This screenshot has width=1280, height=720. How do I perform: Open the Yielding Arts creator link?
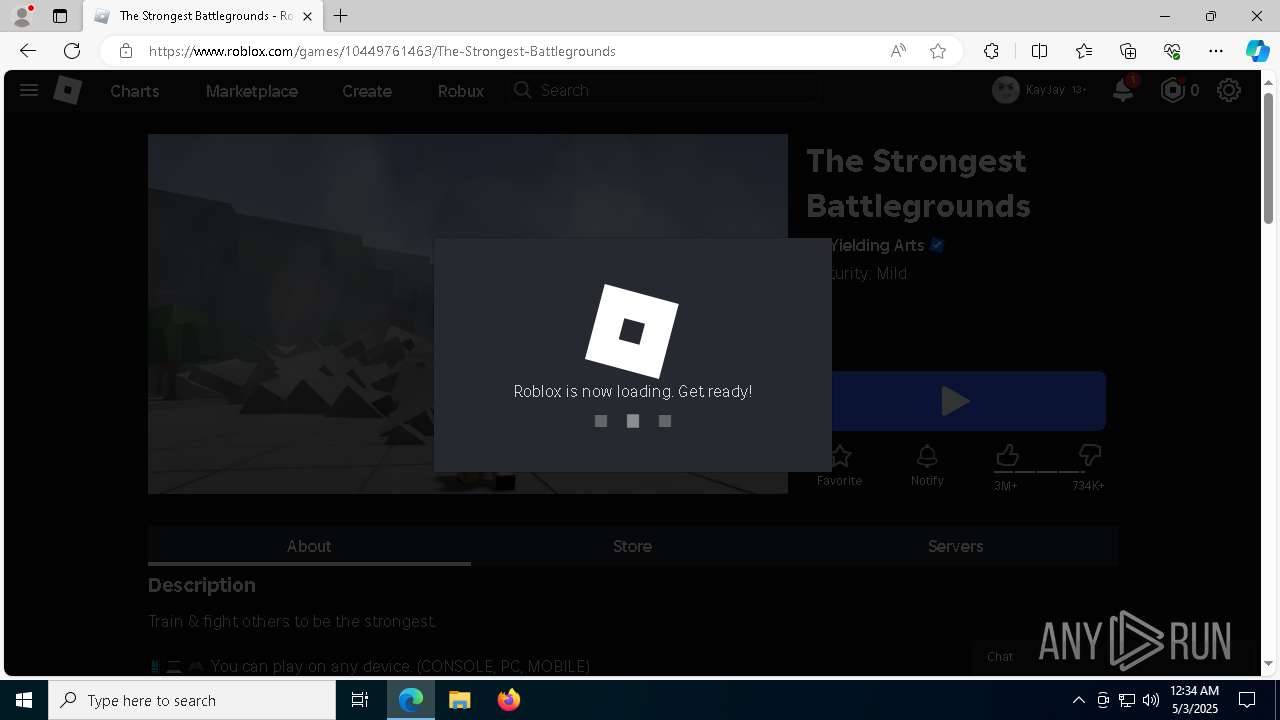(875, 245)
